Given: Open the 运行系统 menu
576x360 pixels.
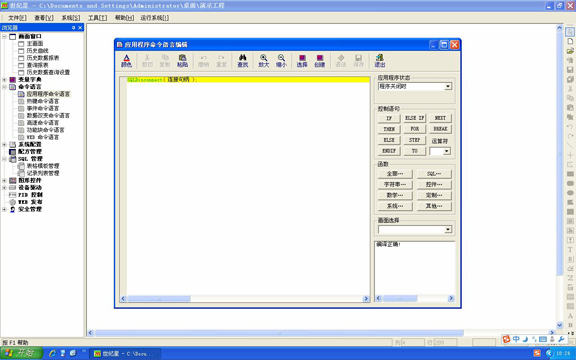Looking at the screenshot, I should click(x=155, y=18).
